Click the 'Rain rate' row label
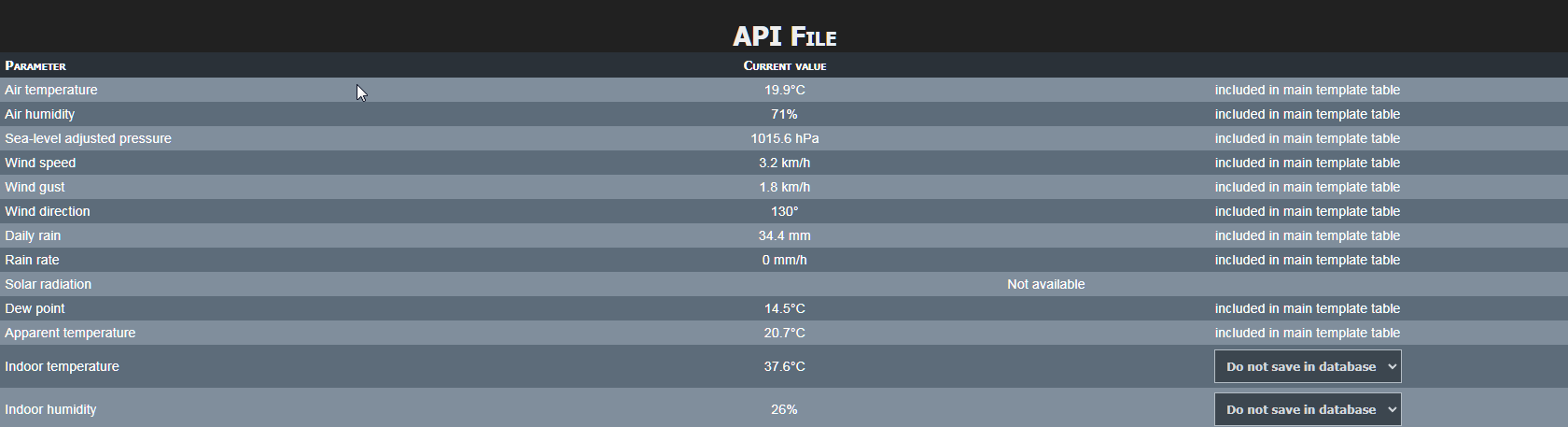Image resolution: width=1568 pixels, height=427 pixels. pyautogui.click(x=32, y=260)
